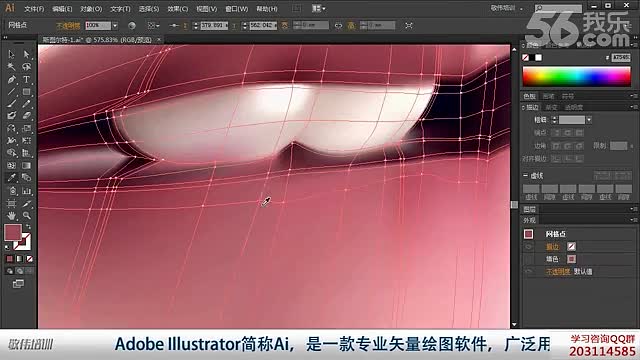
Task: Select the Eraser tool
Action: (x=27, y=116)
